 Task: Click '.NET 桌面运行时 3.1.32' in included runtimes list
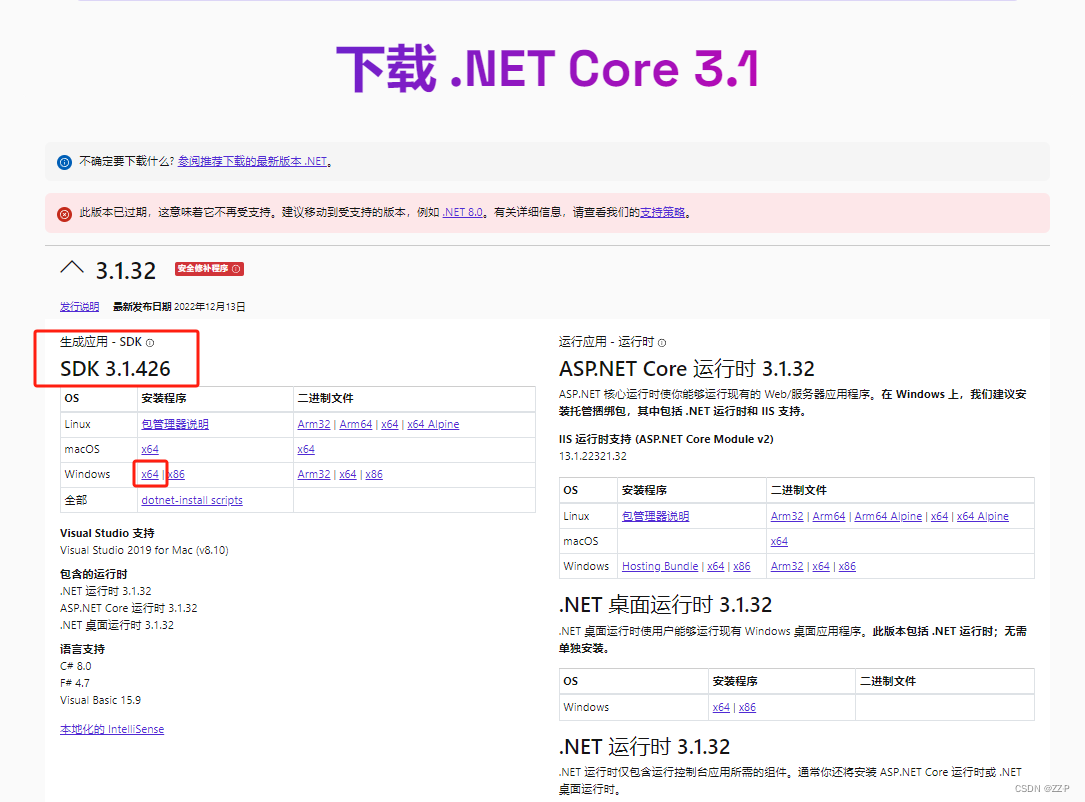coord(117,625)
